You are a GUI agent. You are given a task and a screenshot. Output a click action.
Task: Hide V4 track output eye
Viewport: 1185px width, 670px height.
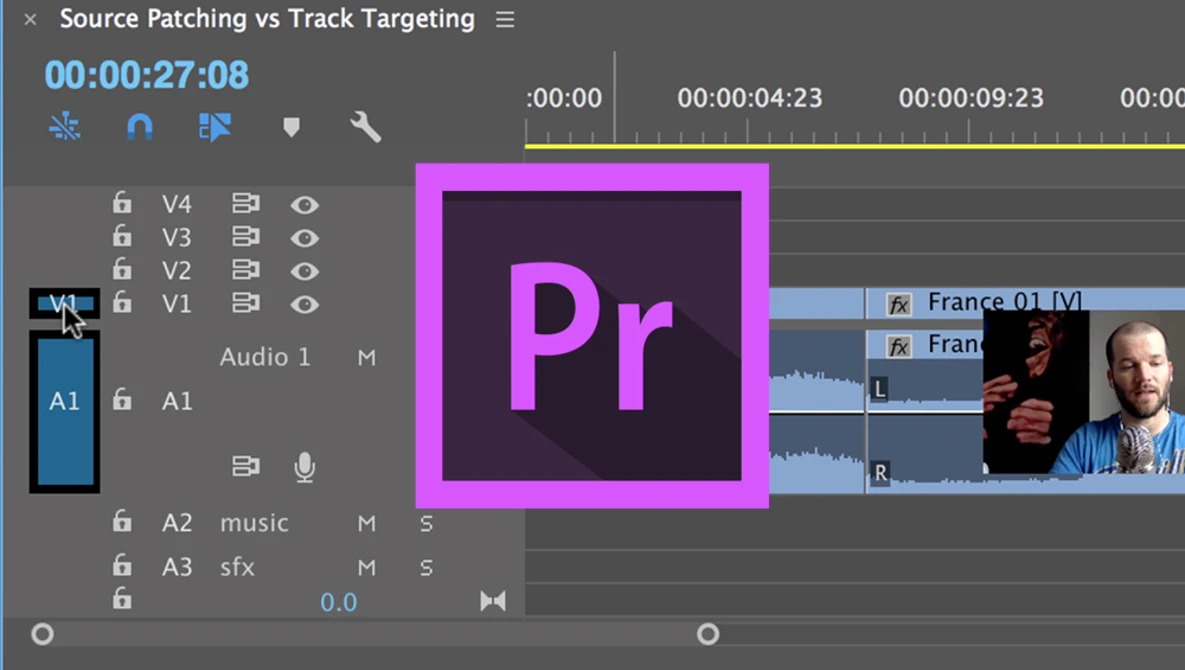(305, 205)
